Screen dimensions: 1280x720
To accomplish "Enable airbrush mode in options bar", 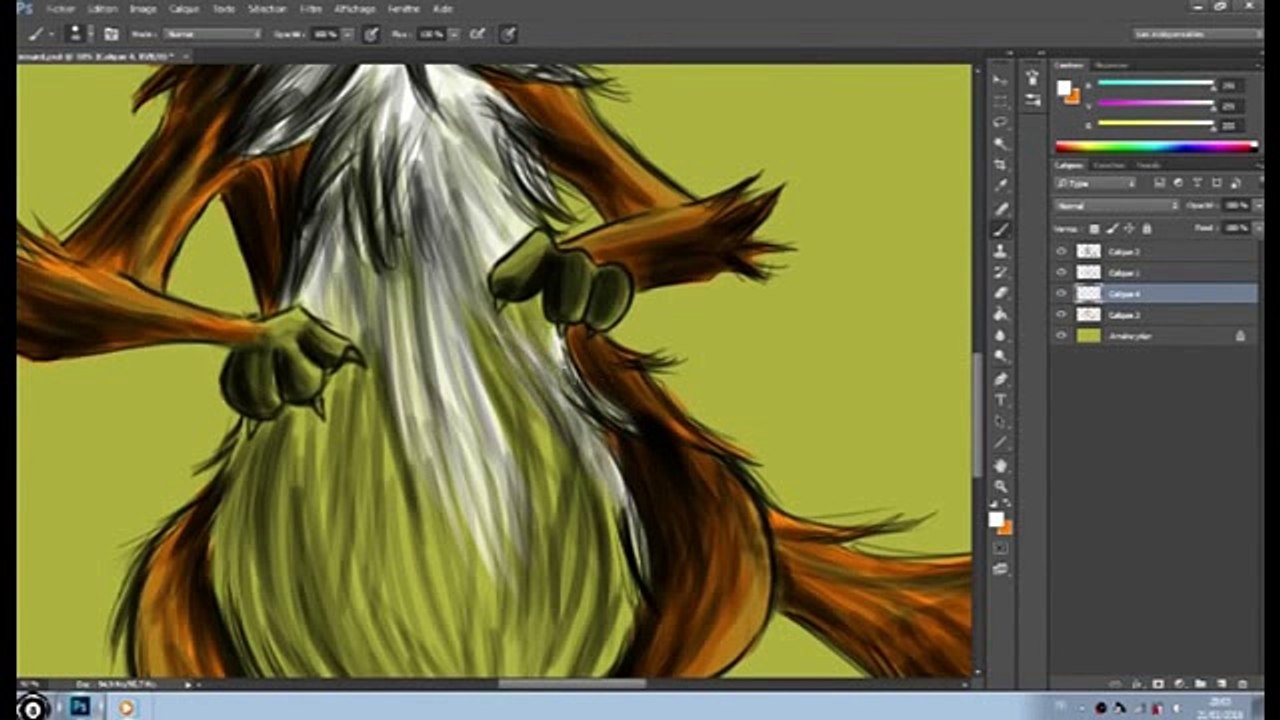I will pyautogui.click(x=477, y=34).
